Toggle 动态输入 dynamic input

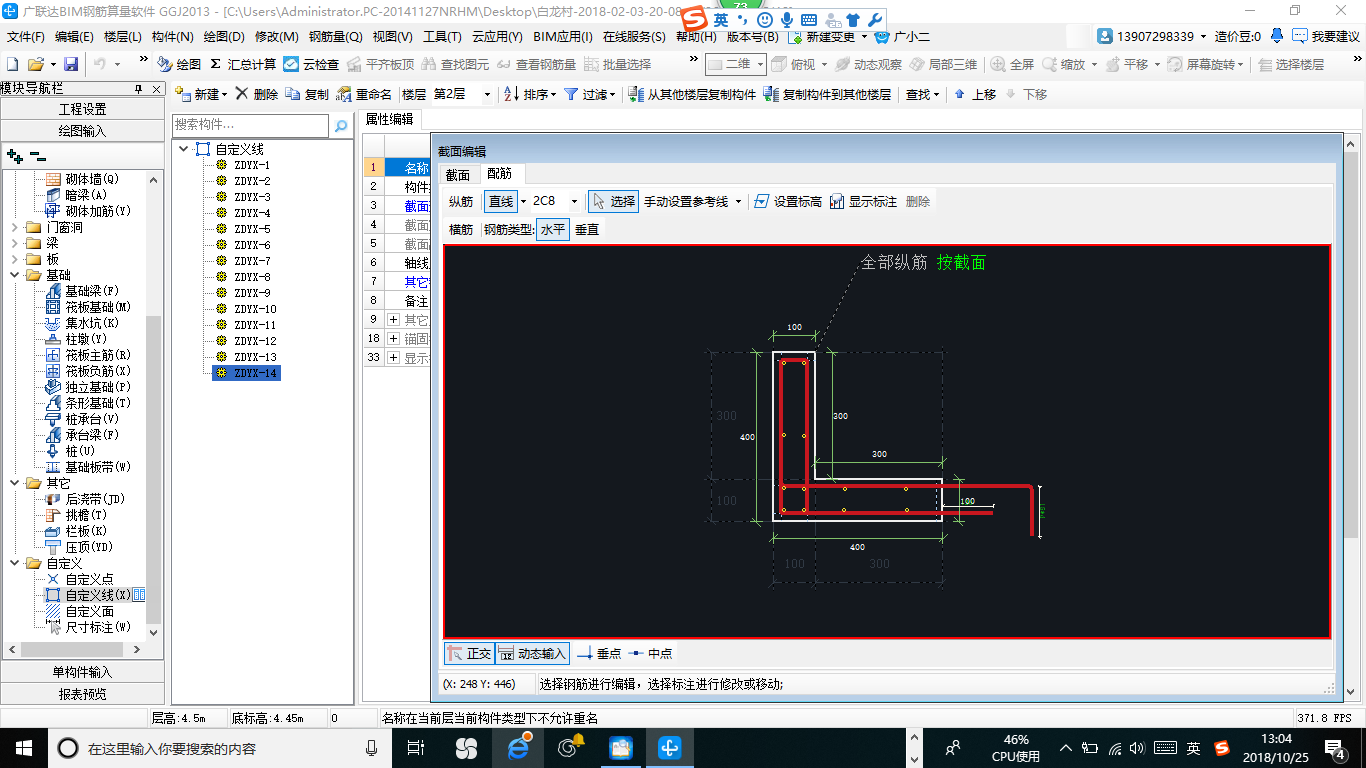(x=533, y=653)
